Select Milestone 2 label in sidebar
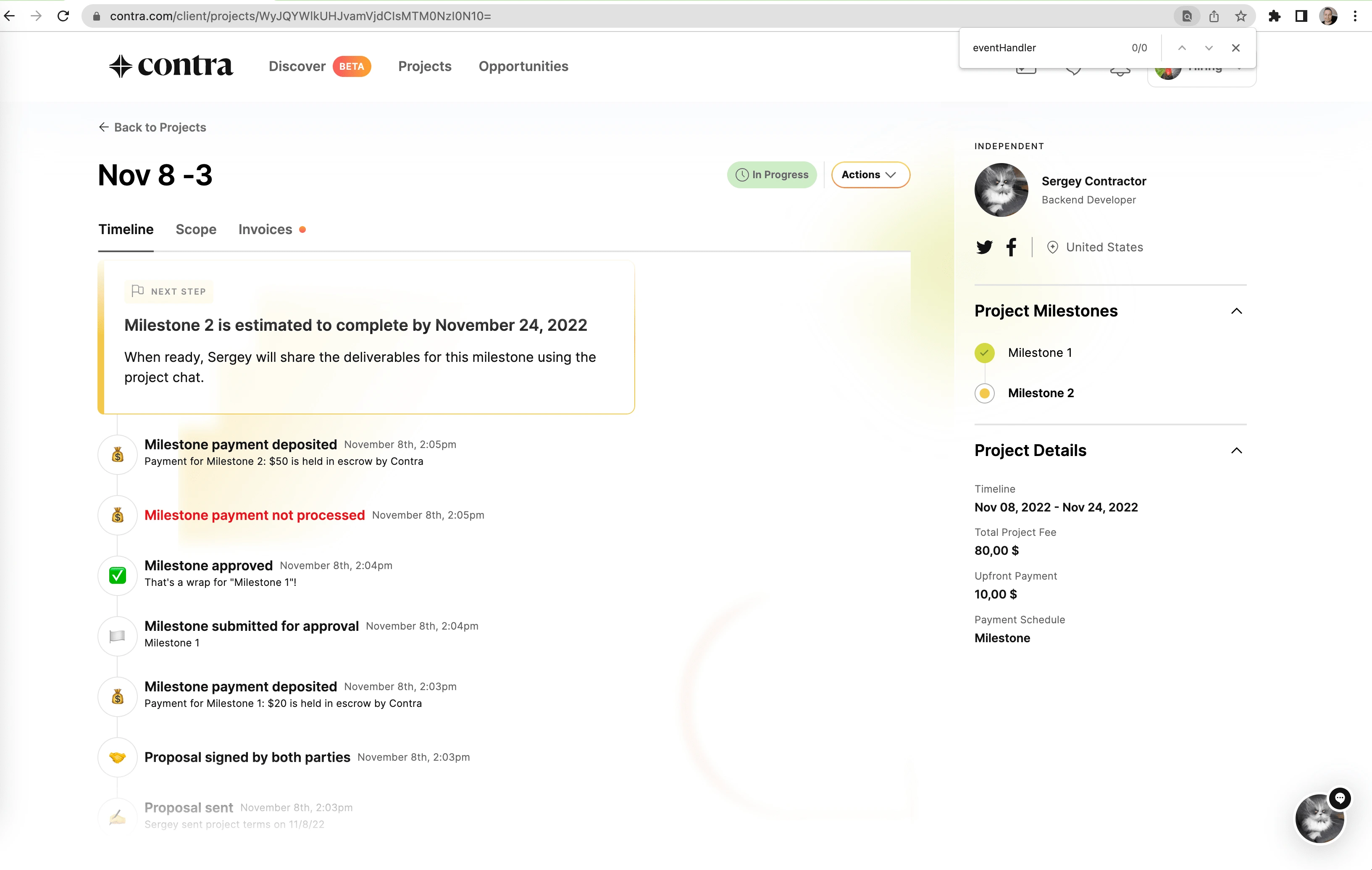Screen dimensions: 1372x870 tap(1041, 393)
